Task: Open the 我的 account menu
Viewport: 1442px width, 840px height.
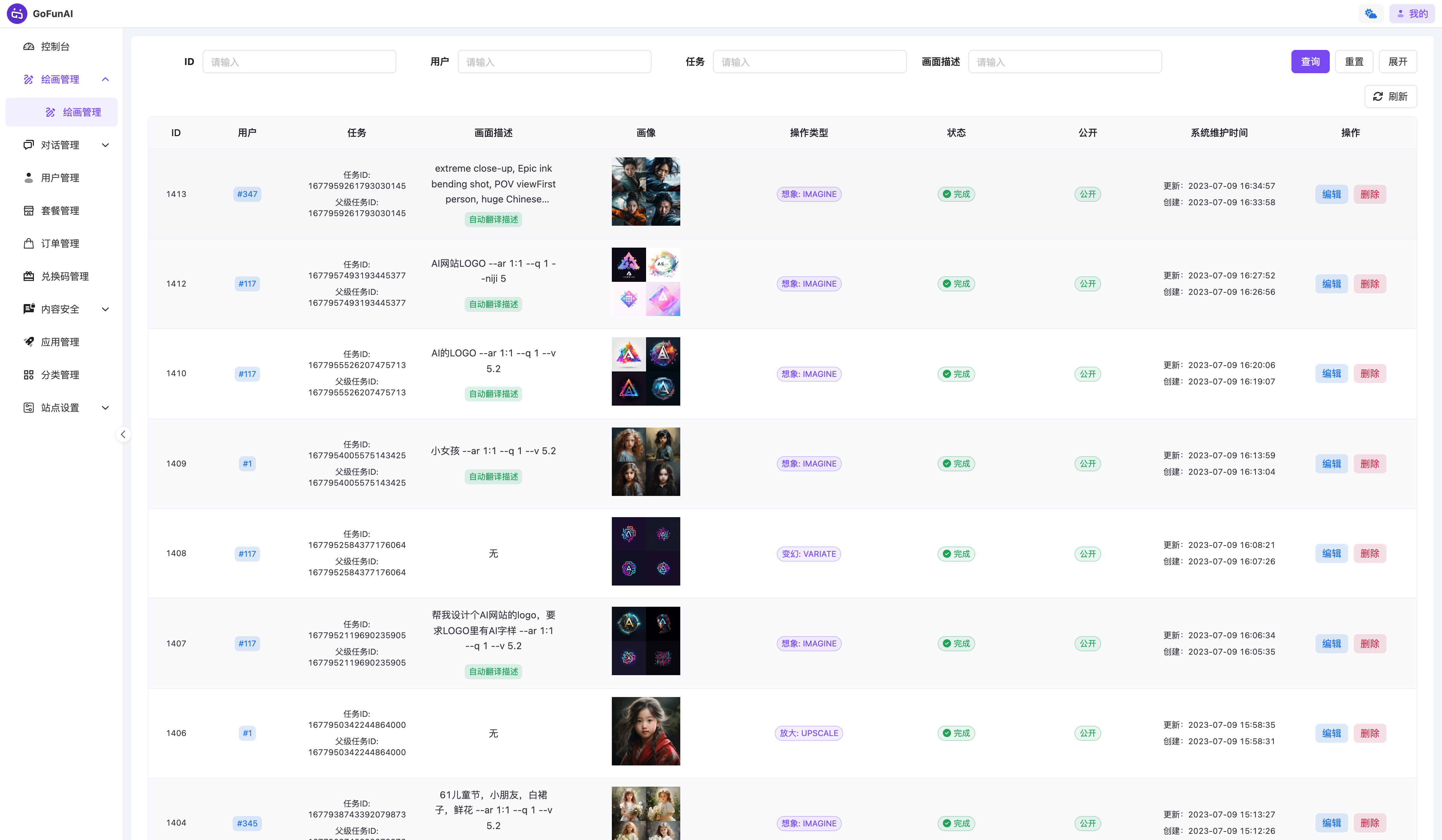Action: tap(1412, 14)
